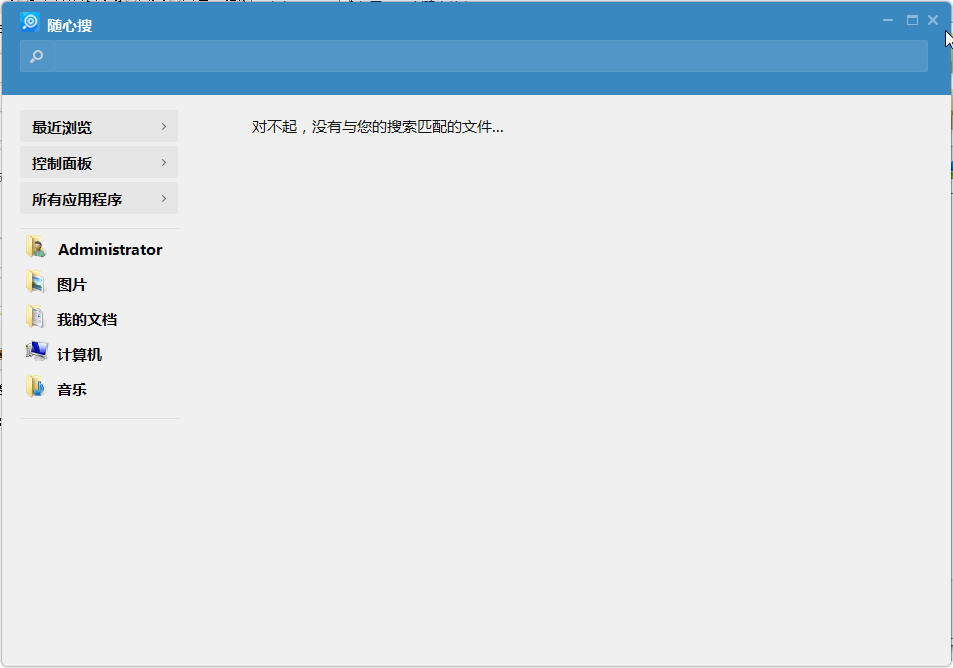This screenshot has height=668, width=953.
Task: Open the 计算机 link
Action: click(80, 354)
